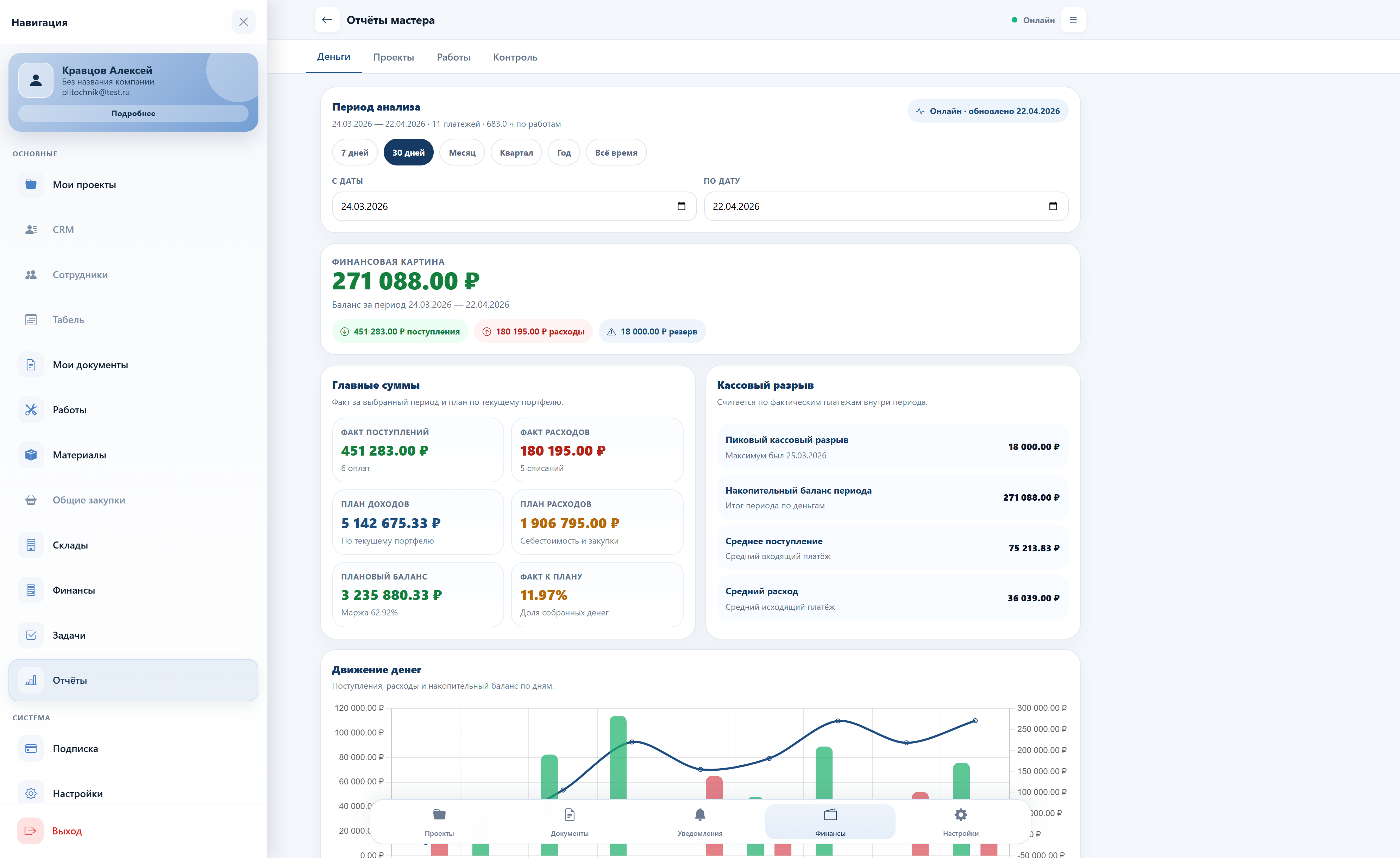The image size is (1400, 858).
Task: Switch to the Контроль tab
Action: (x=515, y=57)
